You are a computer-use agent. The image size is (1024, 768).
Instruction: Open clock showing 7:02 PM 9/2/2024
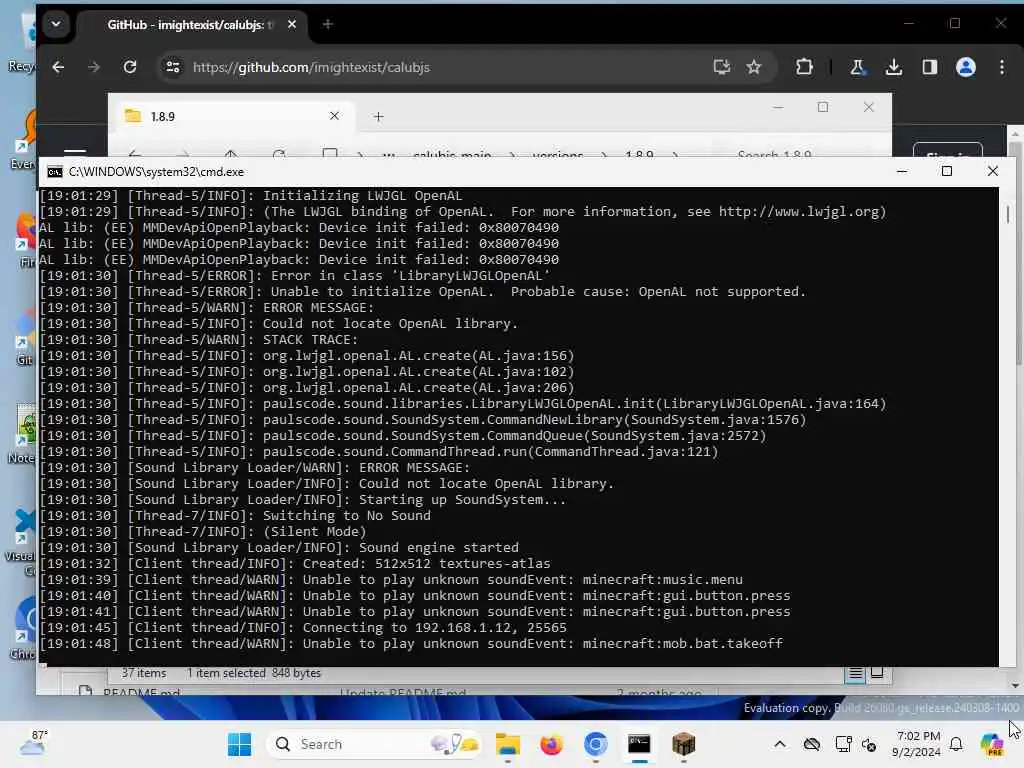(x=917, y=744)
